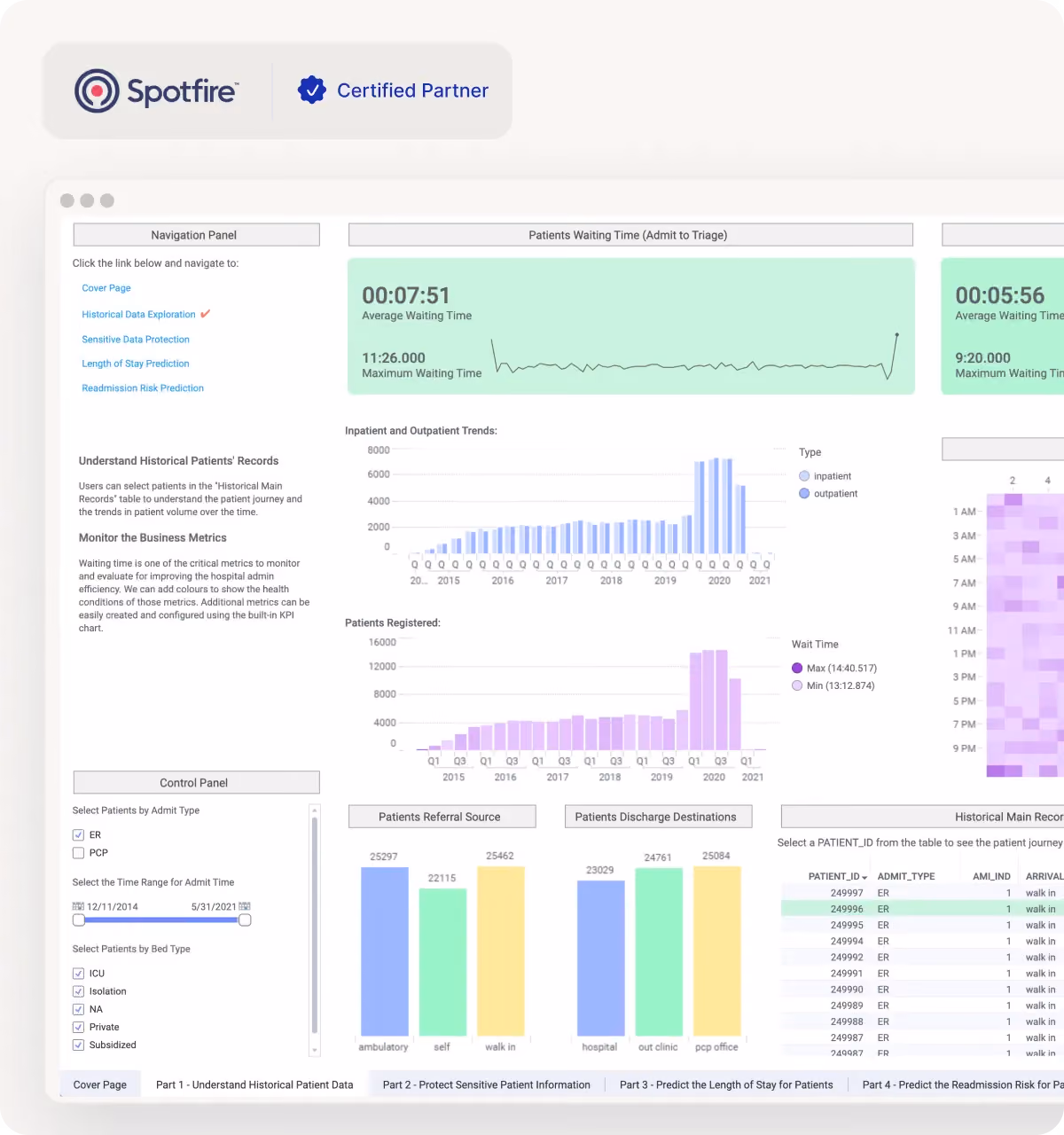
Task: Toggle the Private bed type checkbox
Action: [x=78, y=1027]
